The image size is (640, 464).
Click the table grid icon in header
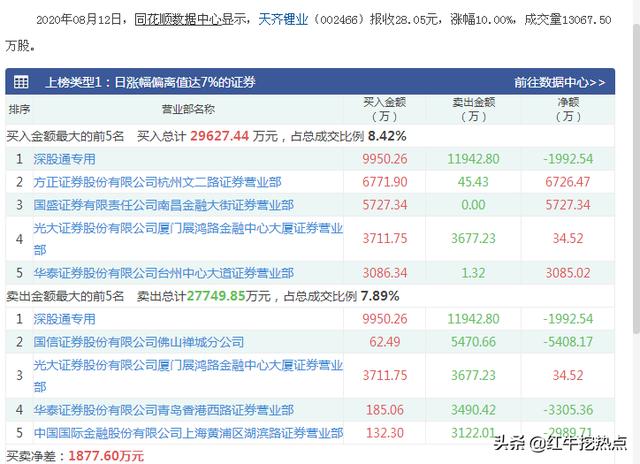click(21, 82)
